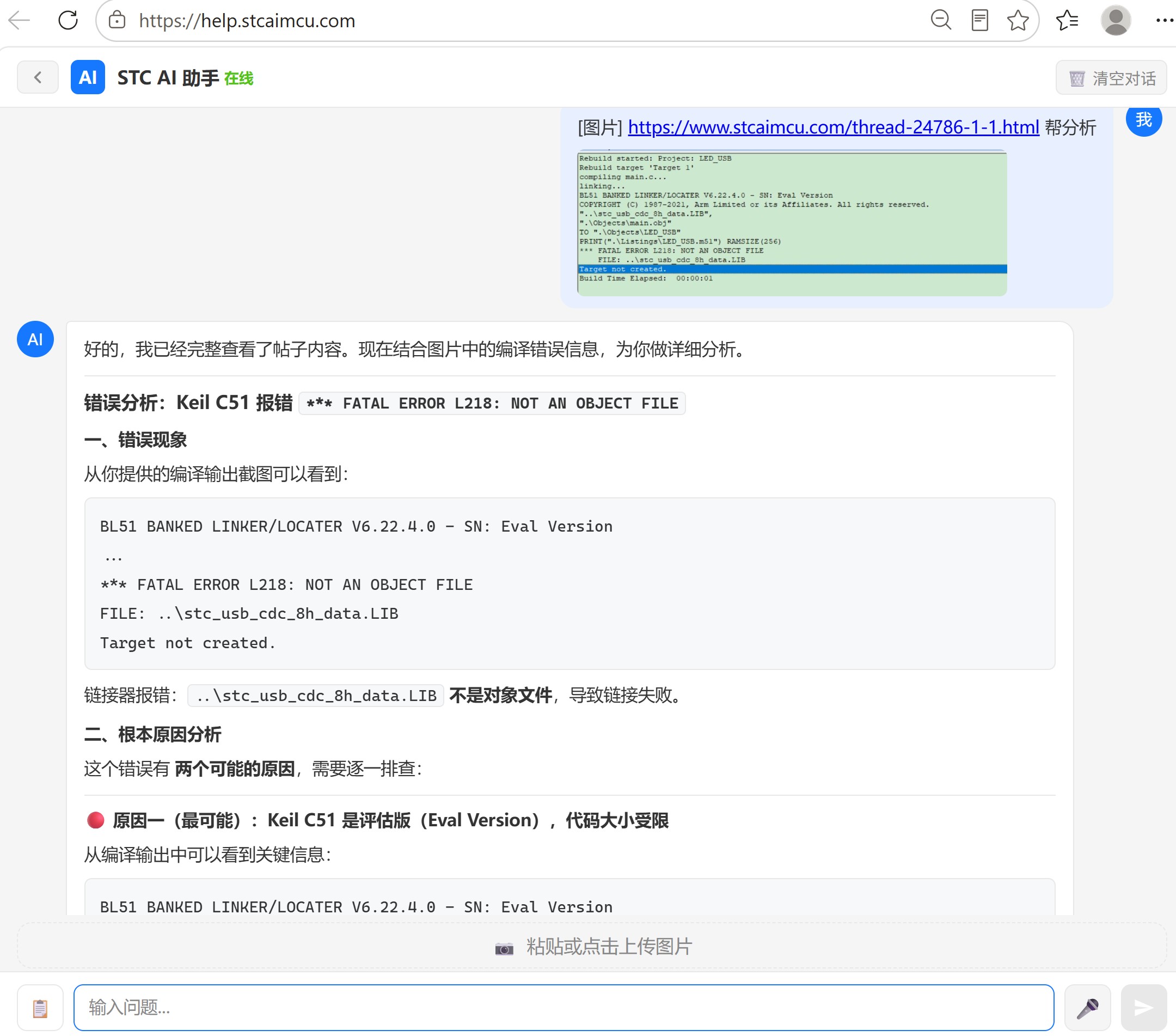1176x1036 pixels.
Task: Click the send message arrow button
Action: 1143,1008
